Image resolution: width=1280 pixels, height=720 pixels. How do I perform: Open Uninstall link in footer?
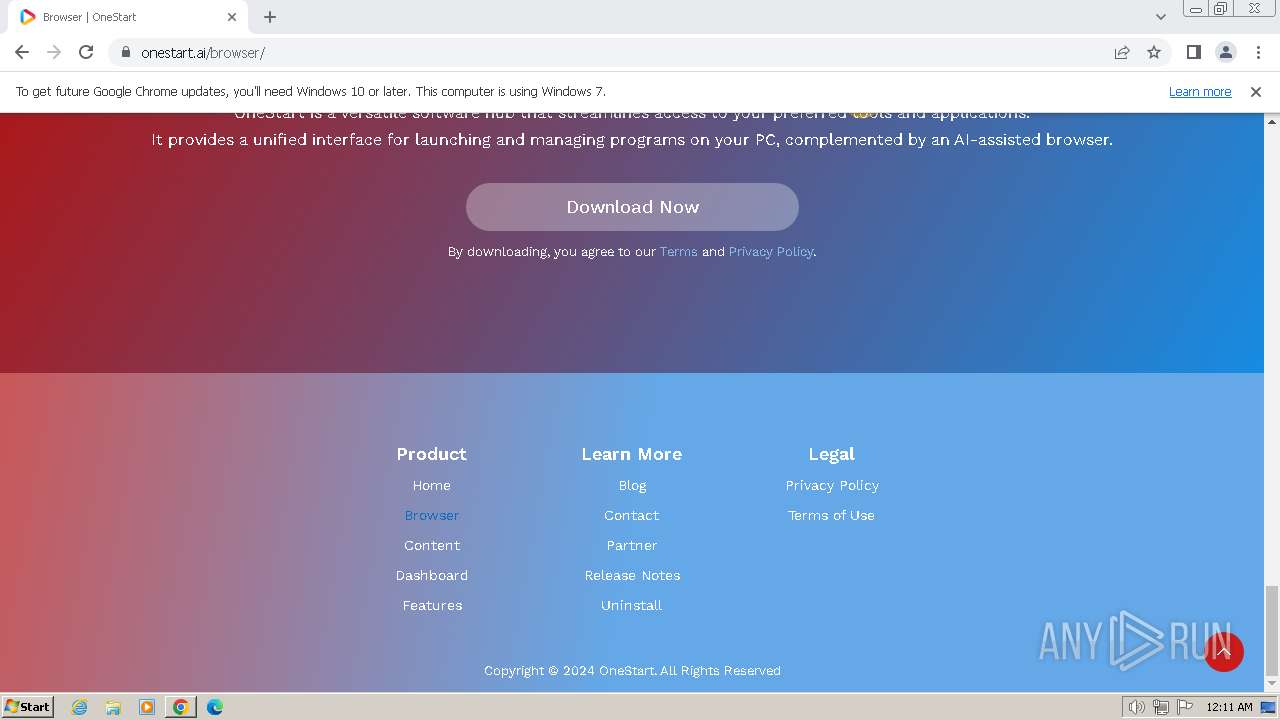632,605
